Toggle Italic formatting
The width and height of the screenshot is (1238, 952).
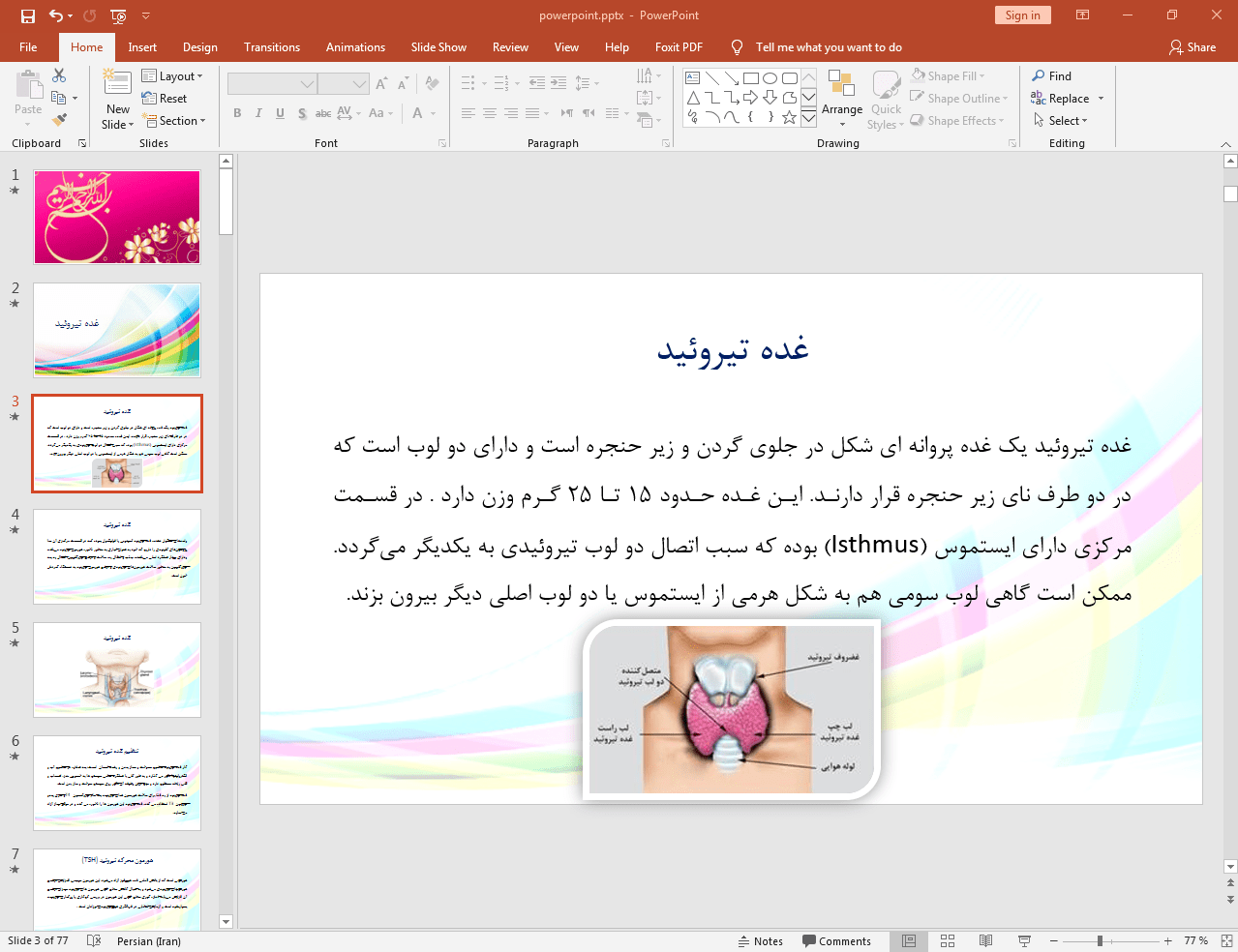pyautogui.click(x=258, y=113)
